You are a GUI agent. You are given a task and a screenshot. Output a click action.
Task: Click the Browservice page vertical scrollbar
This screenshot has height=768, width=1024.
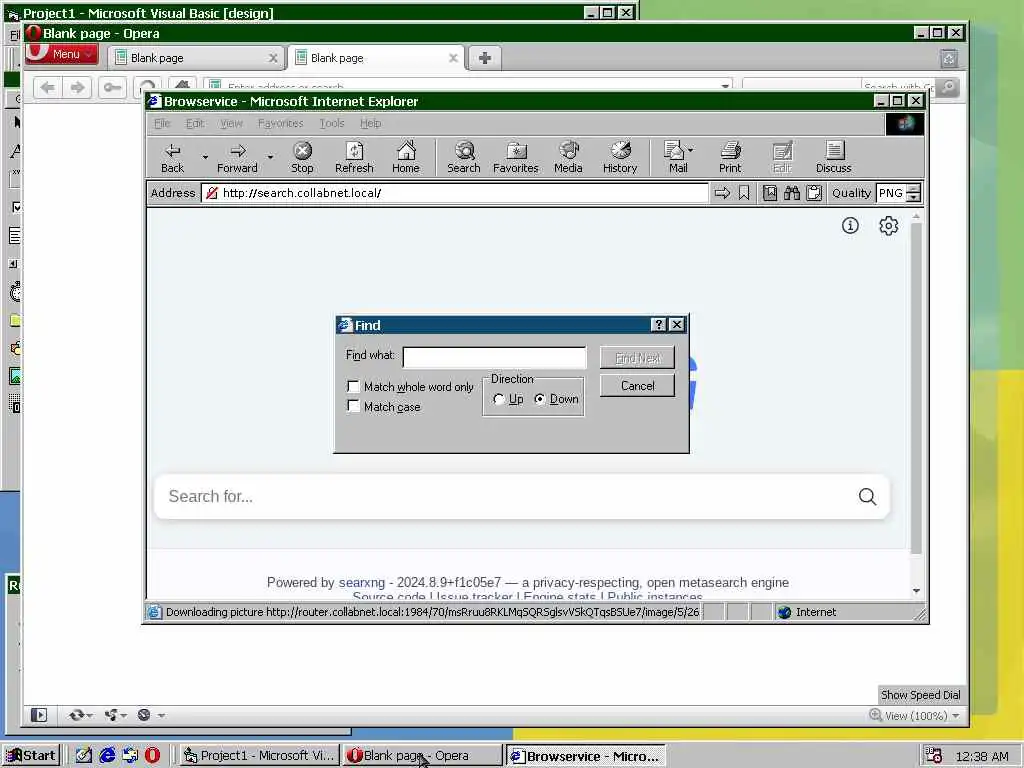click(x=916, y=388)
